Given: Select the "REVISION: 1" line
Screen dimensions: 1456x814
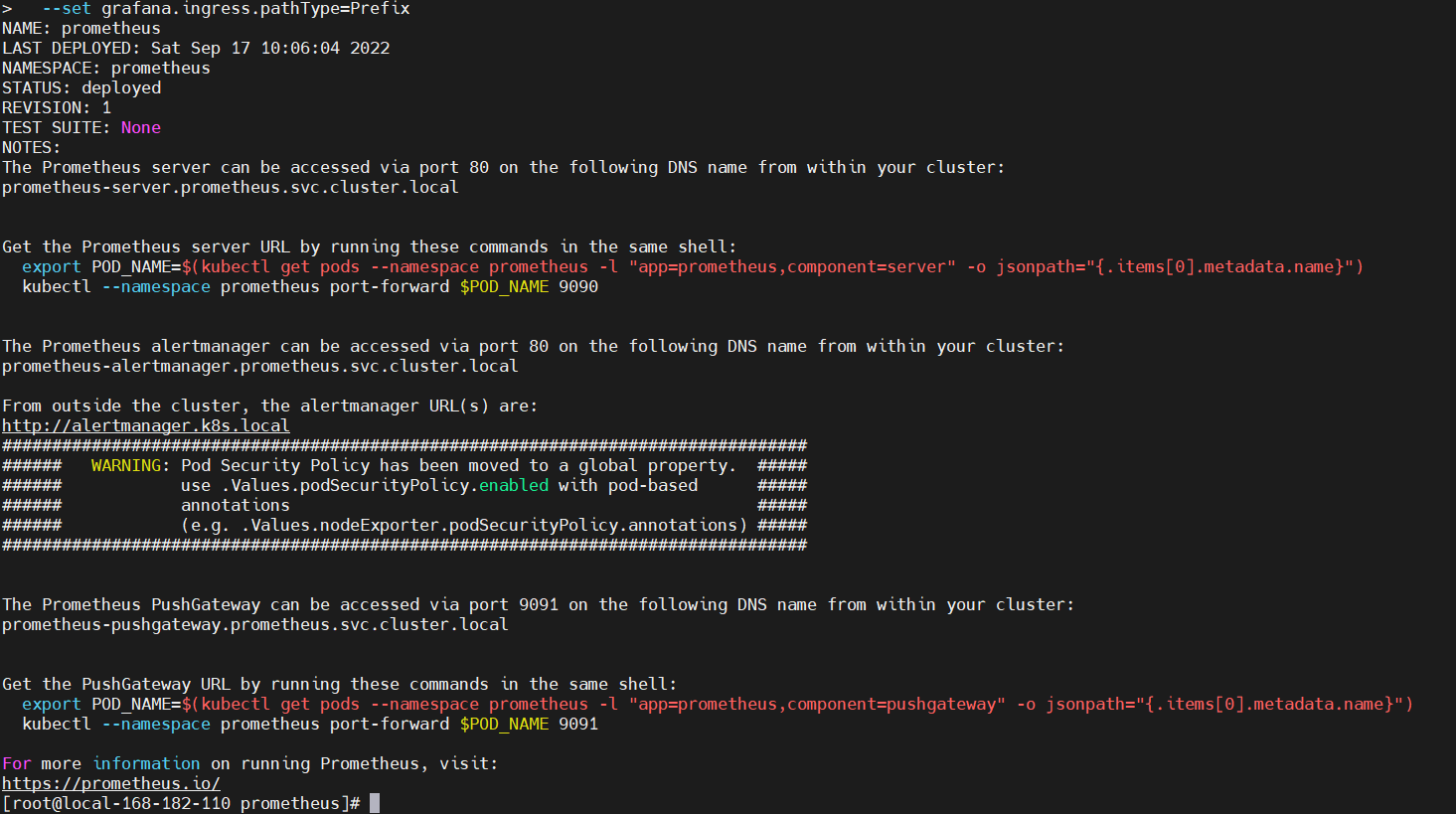Looking at the screenshot, I should pos(57,107).
